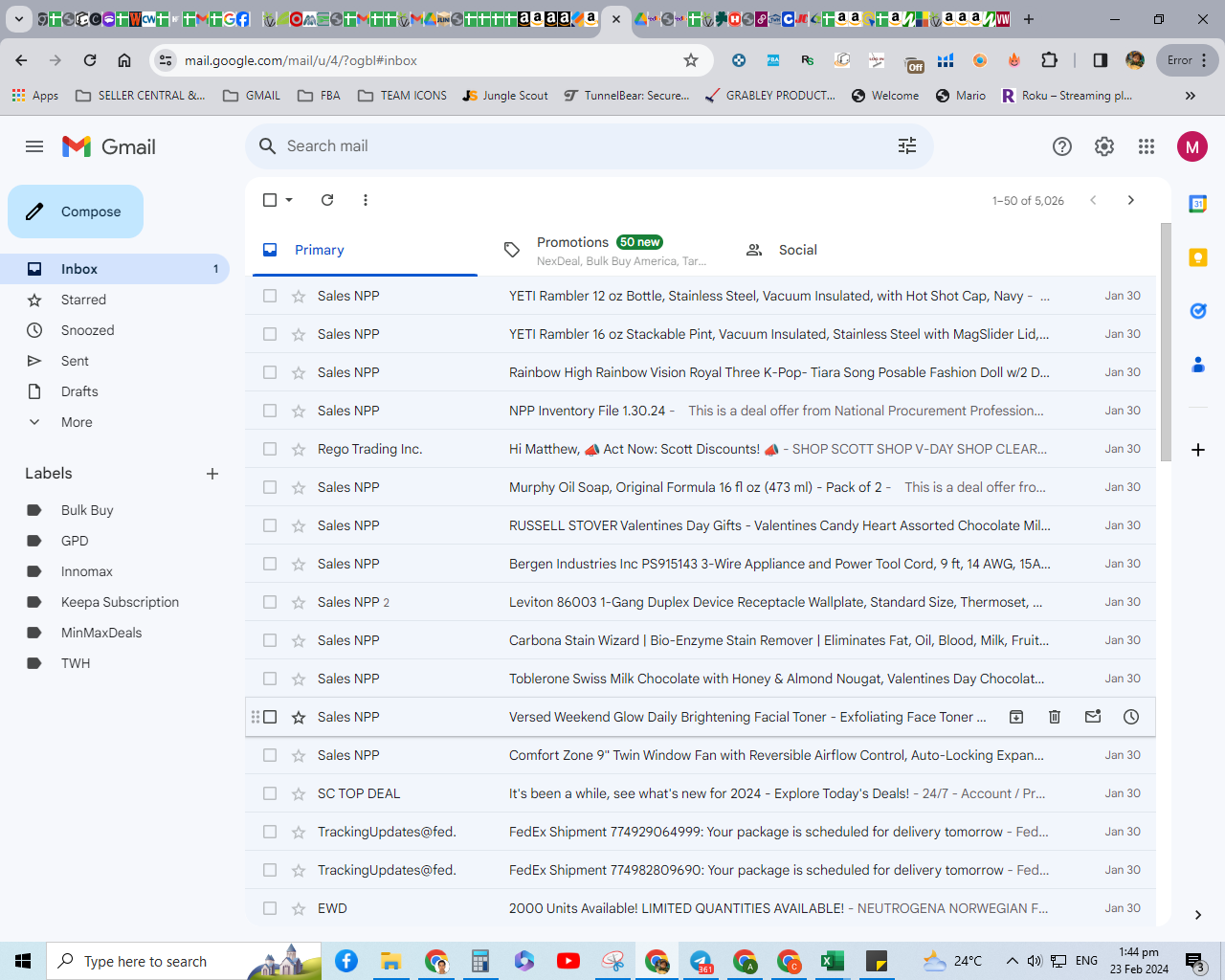Select the YETI Rambler 12 oz email checkbox
1225x980 pixels.
270,296
